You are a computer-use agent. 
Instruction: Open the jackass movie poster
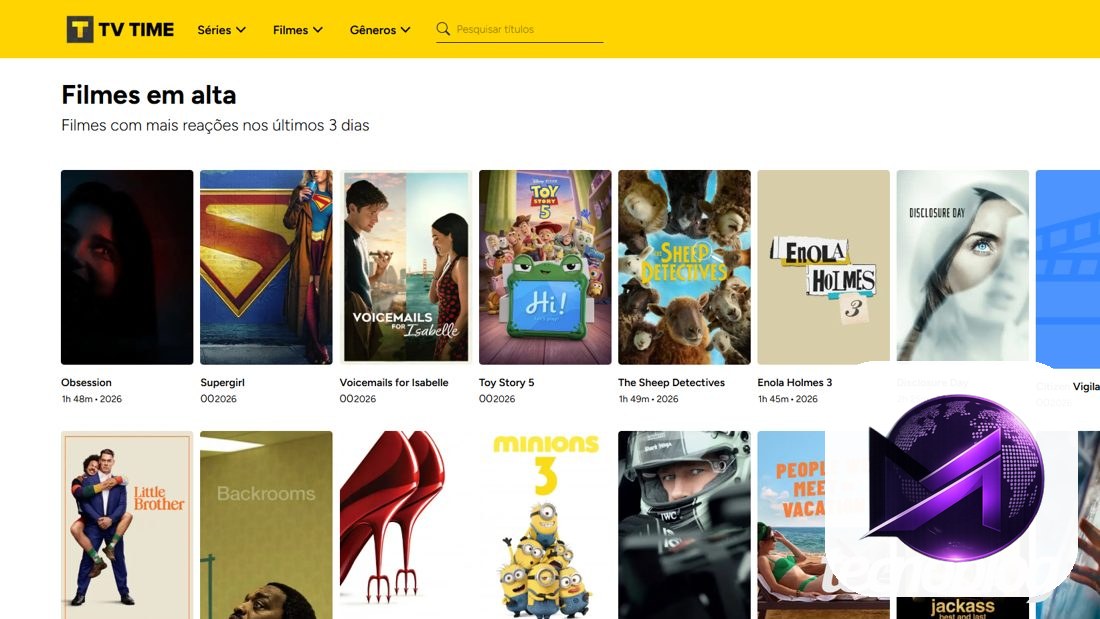tap(962, 607)
